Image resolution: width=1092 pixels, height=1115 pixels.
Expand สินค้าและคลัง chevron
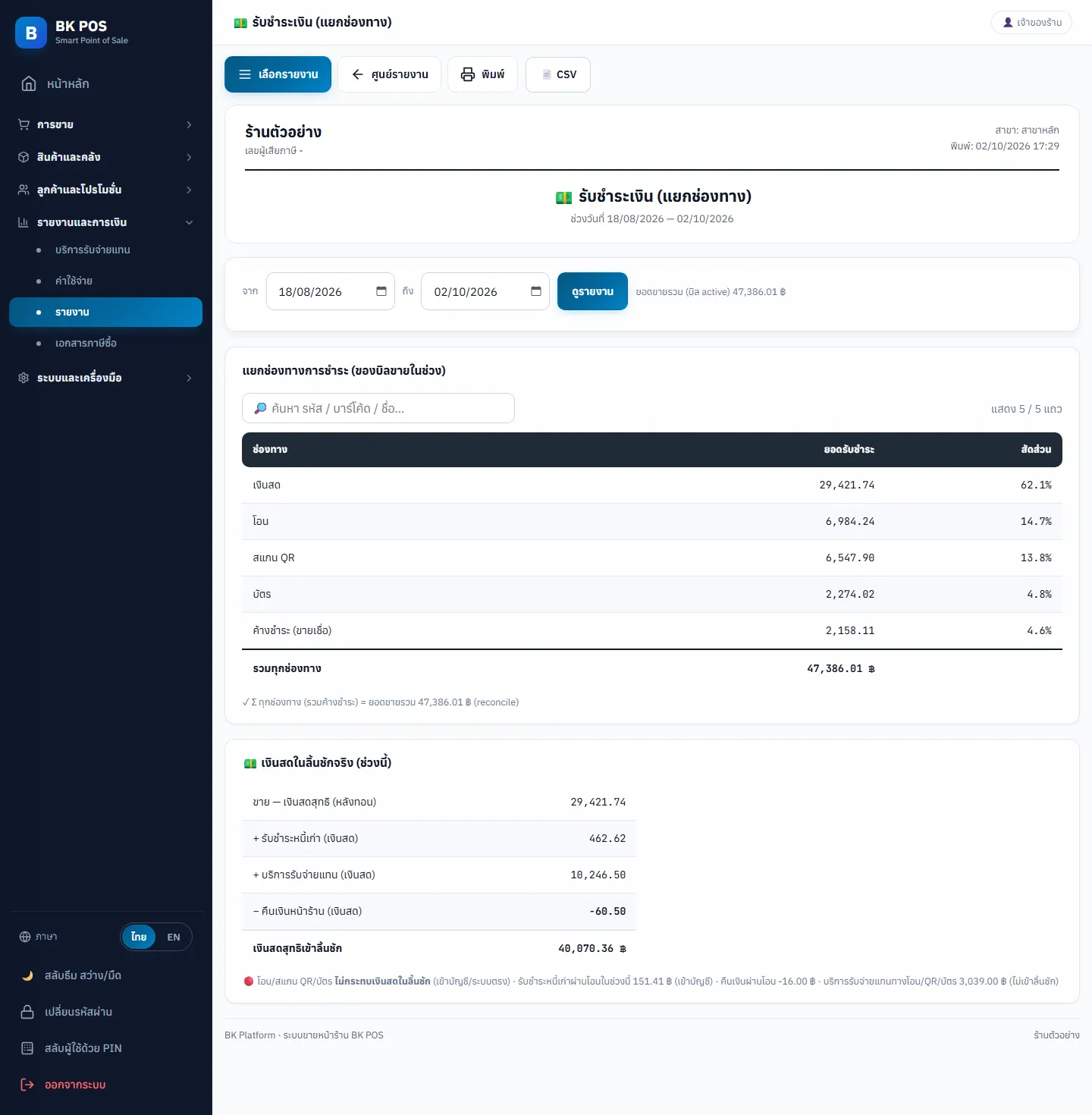pyautogui.click(x=189, y=157)
